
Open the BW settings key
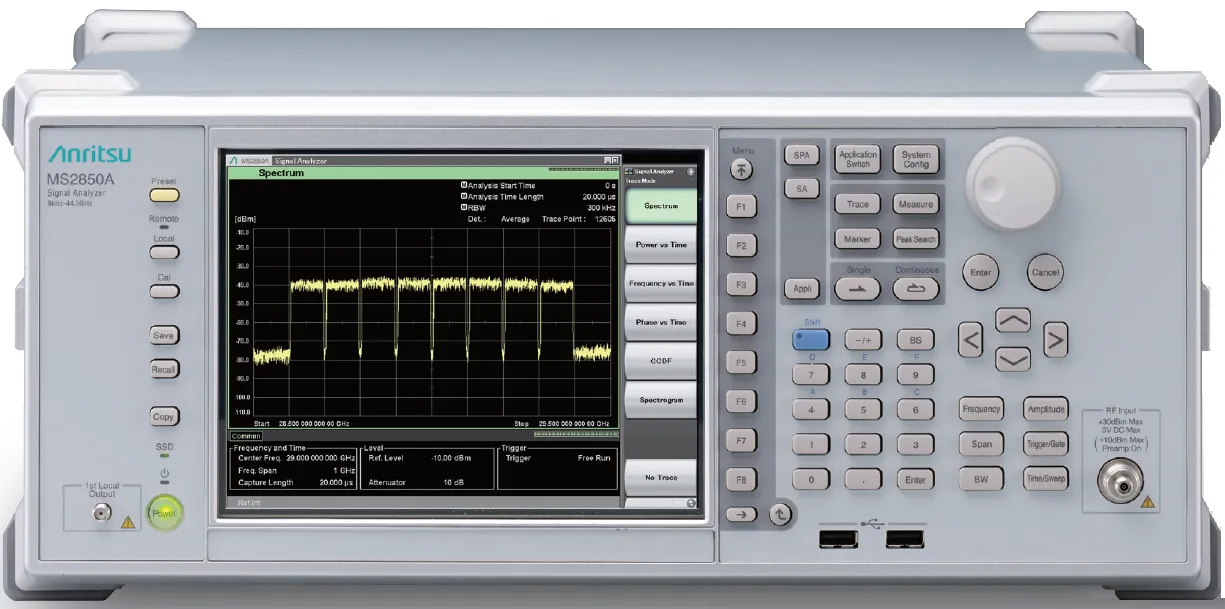981,480
